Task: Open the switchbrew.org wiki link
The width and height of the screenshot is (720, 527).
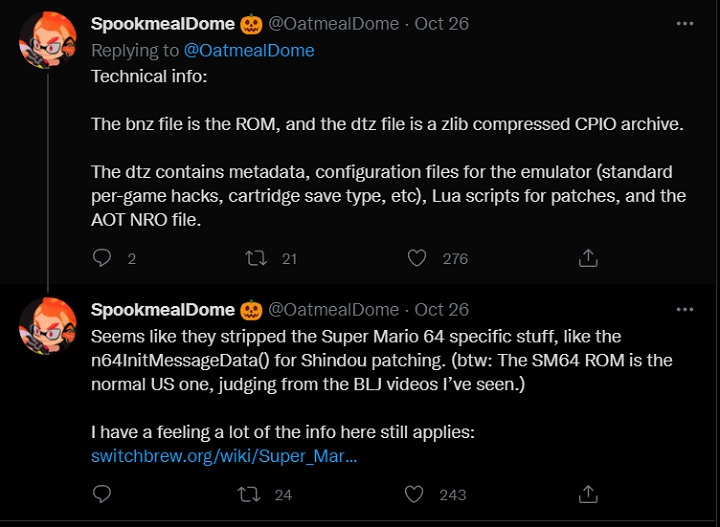Action: 224,456
